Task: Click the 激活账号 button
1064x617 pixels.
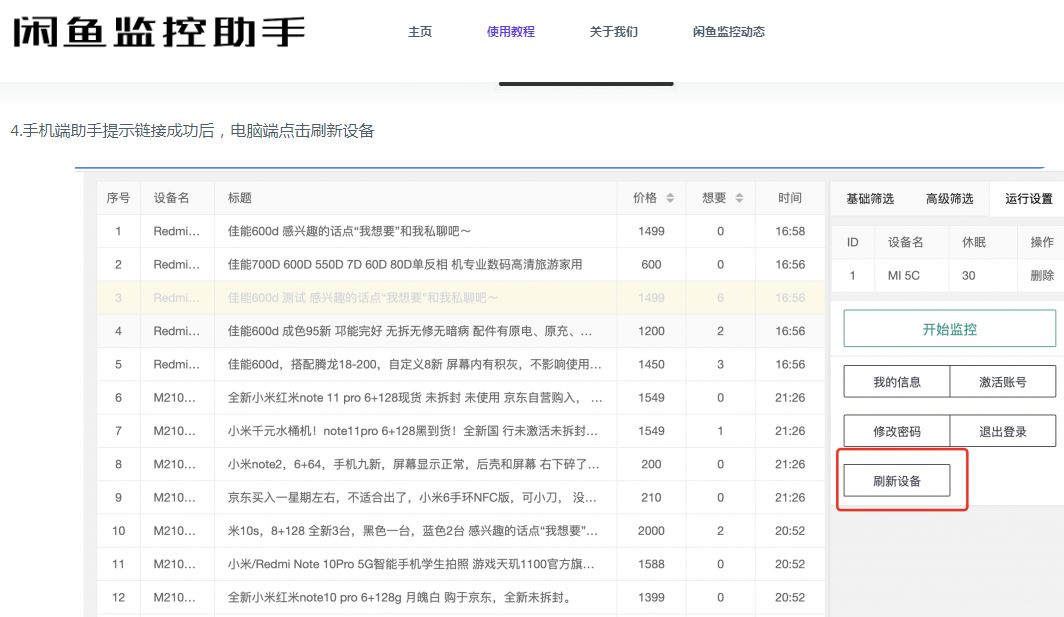Action: point(1002,381)
